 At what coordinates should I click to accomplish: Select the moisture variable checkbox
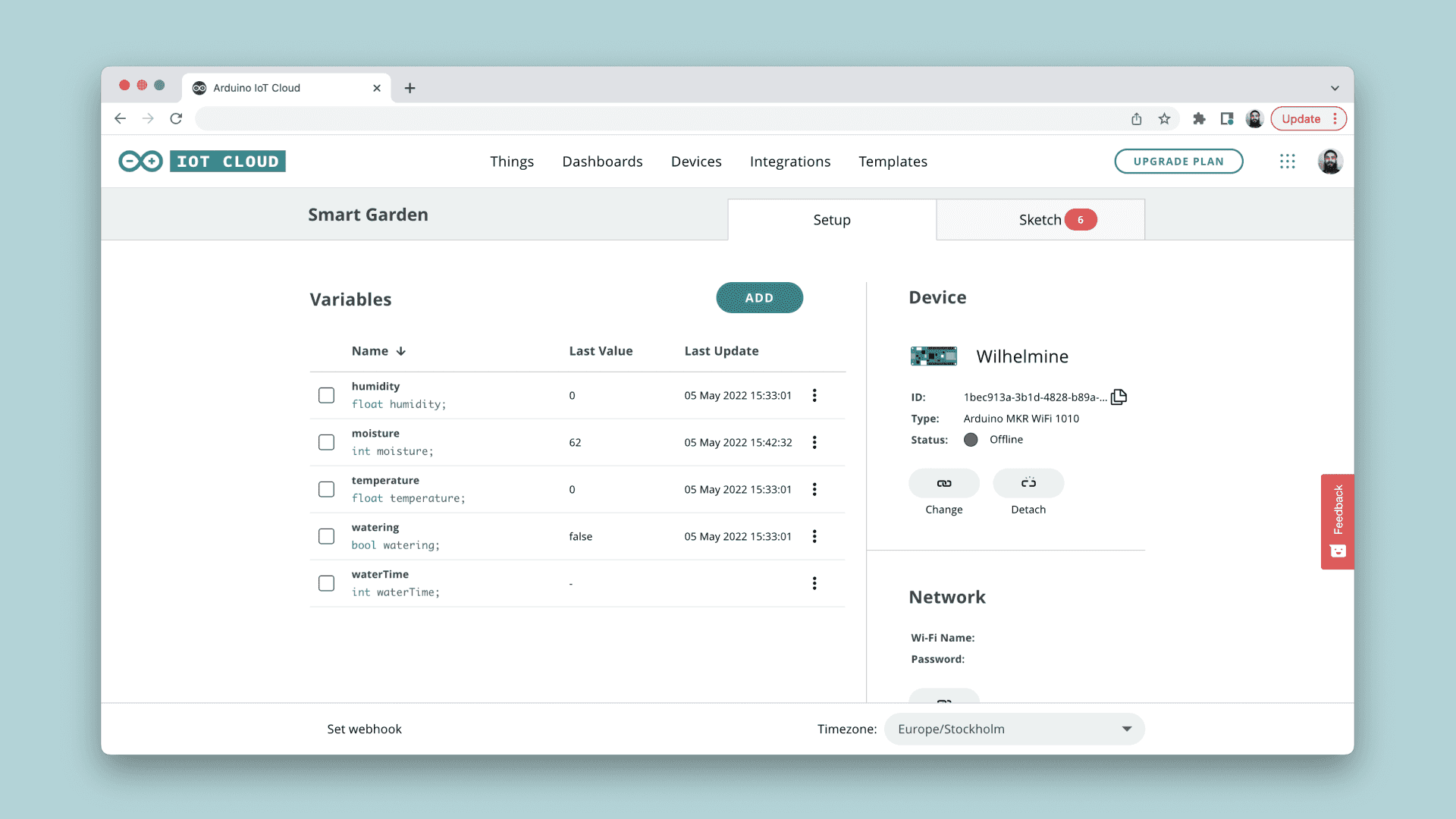(x=326, y=442)
